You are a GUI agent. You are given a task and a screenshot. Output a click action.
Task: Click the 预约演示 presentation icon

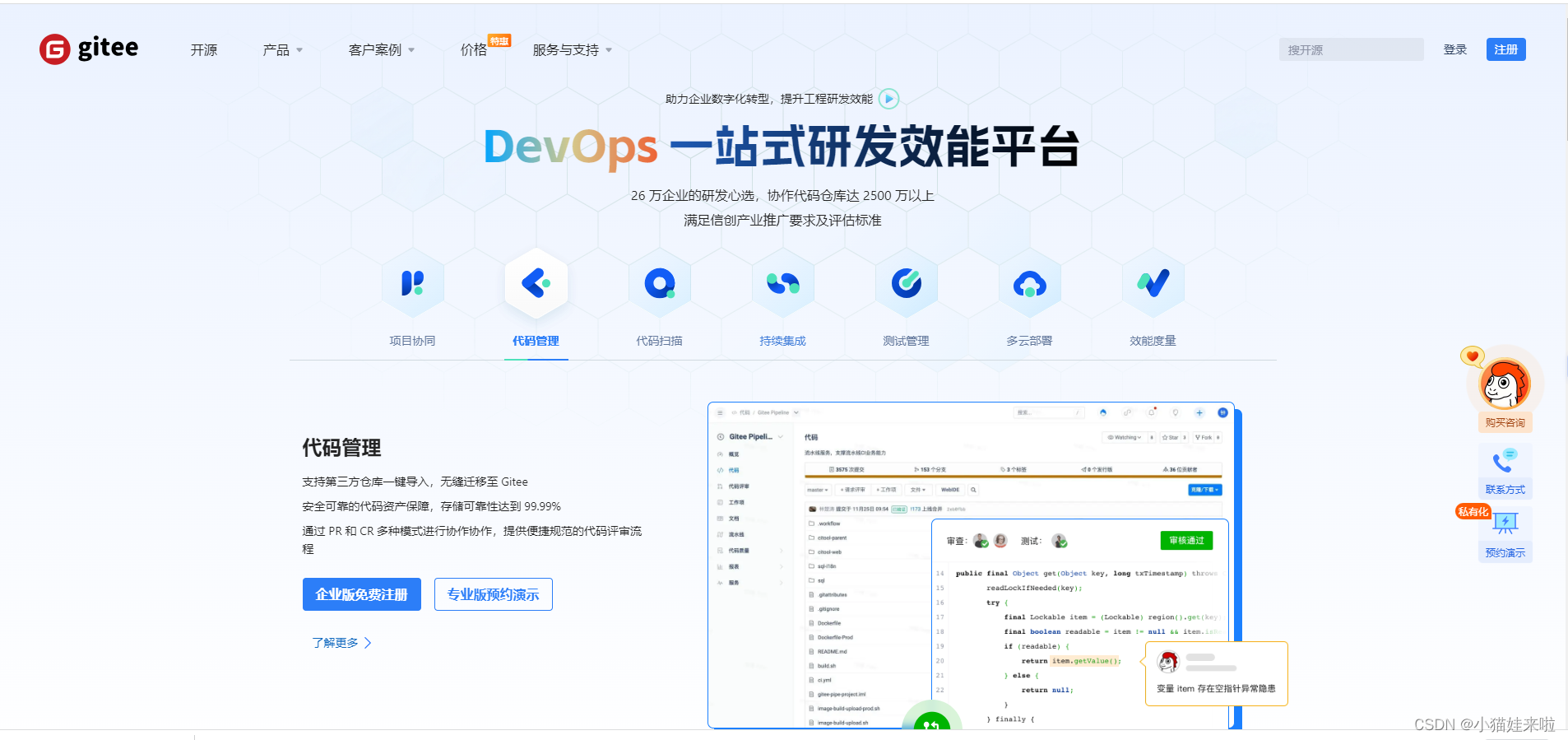1505,523
